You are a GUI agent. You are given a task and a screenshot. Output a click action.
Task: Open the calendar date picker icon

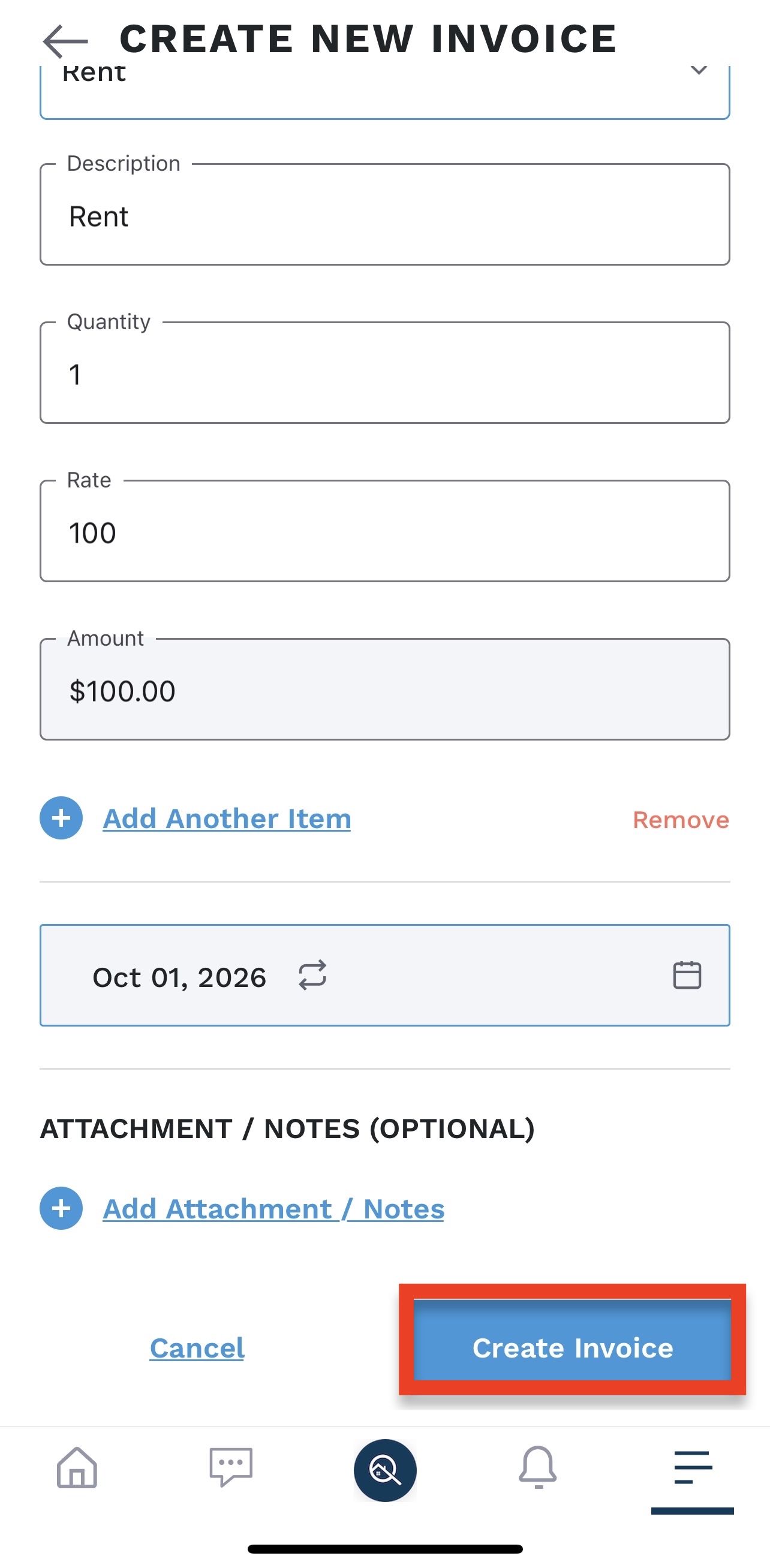687,975
